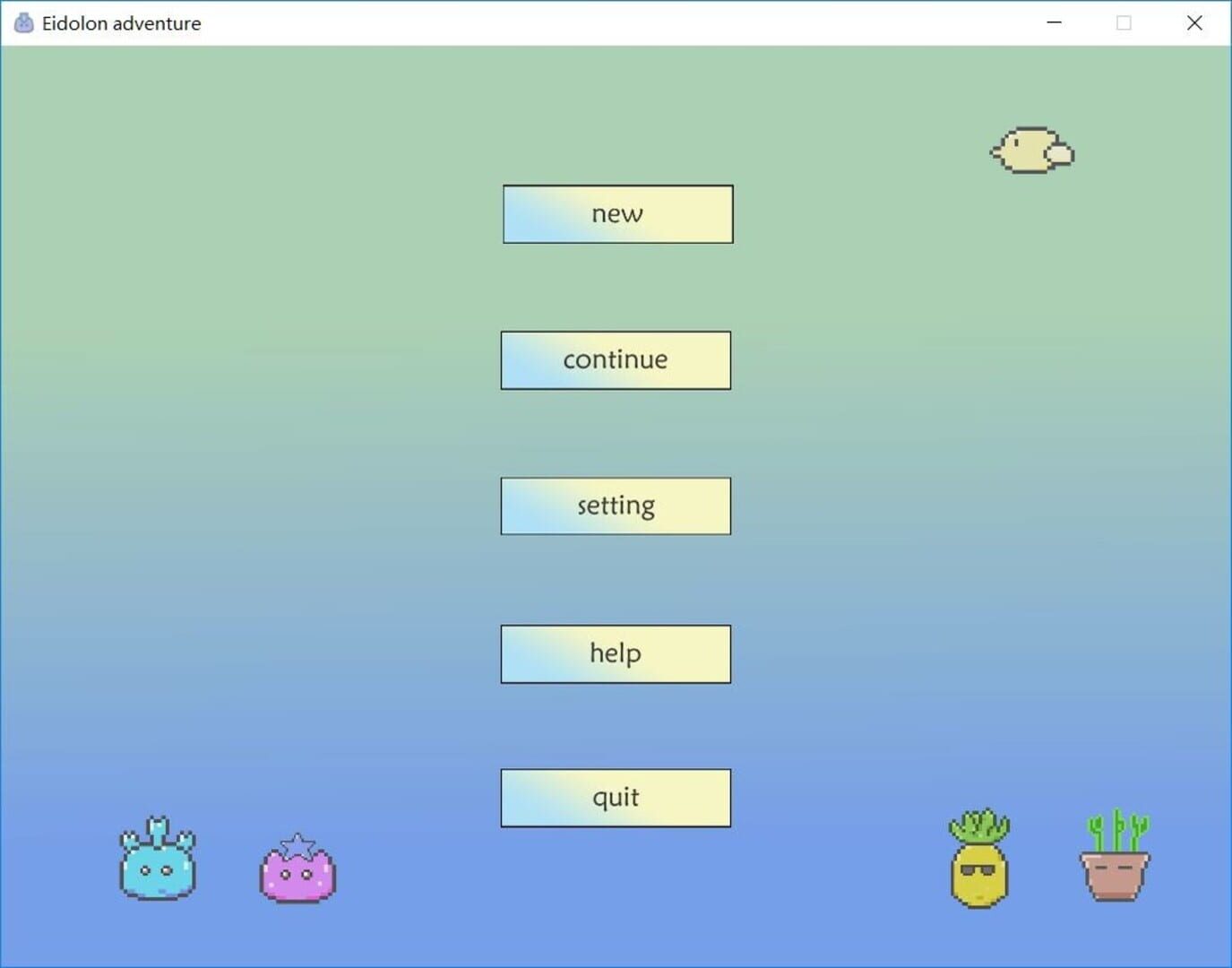
Task: Click the pink slime with star
Action: [x=297, y=868]
